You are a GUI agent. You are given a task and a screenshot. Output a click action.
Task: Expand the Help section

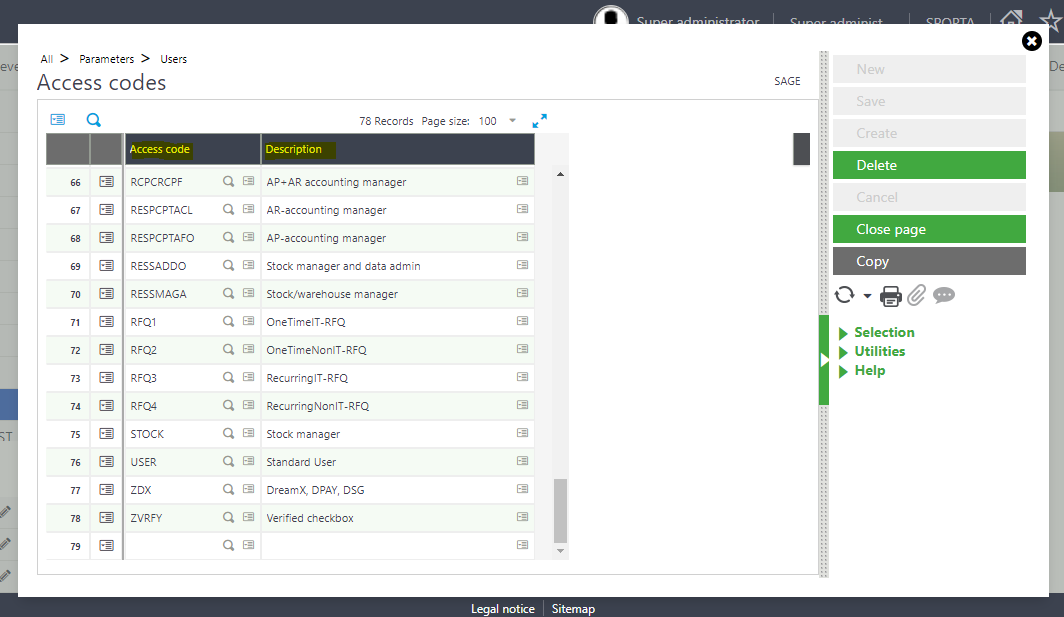[869, 370]
